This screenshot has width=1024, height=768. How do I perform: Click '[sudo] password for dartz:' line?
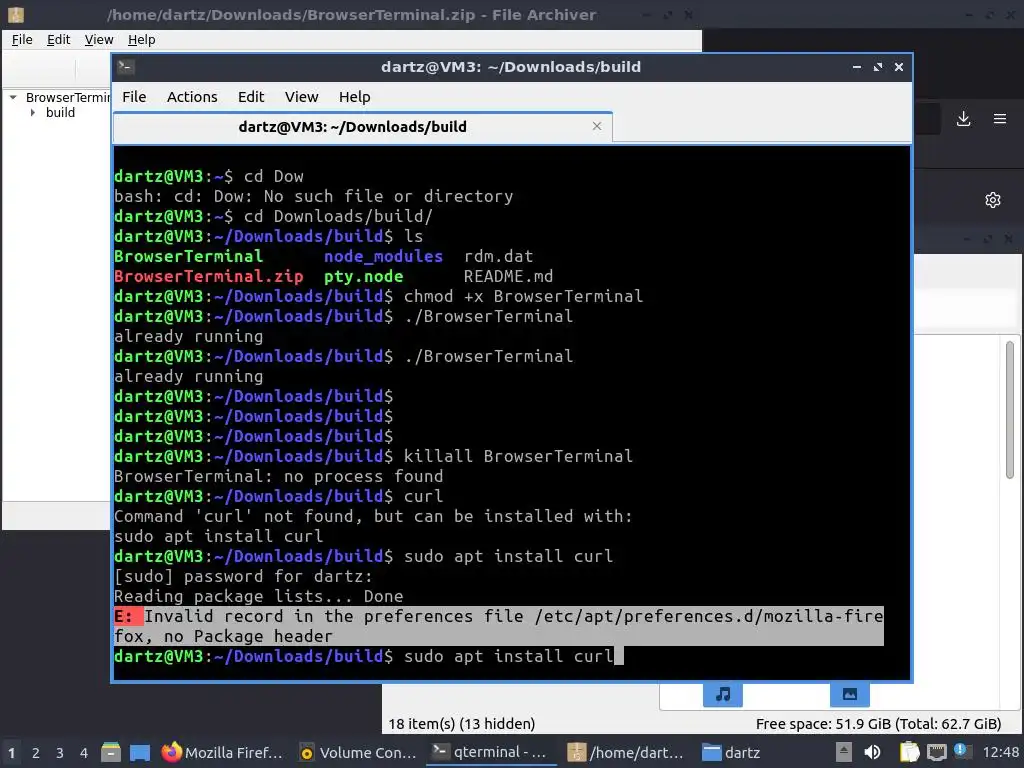(243, 576)
